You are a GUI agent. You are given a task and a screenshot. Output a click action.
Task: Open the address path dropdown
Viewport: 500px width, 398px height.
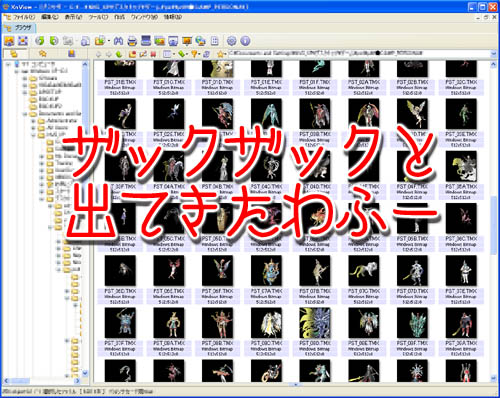494,53
